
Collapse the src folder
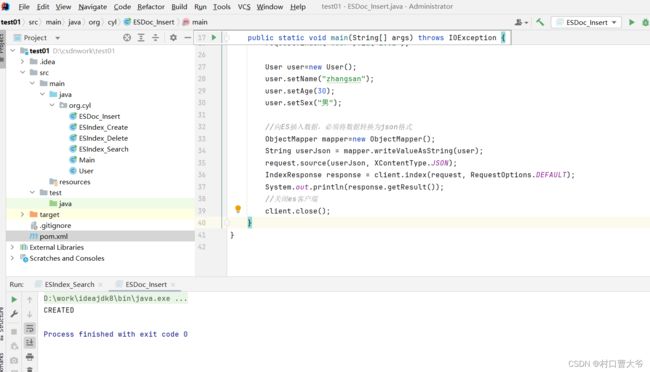coord(22,72)
